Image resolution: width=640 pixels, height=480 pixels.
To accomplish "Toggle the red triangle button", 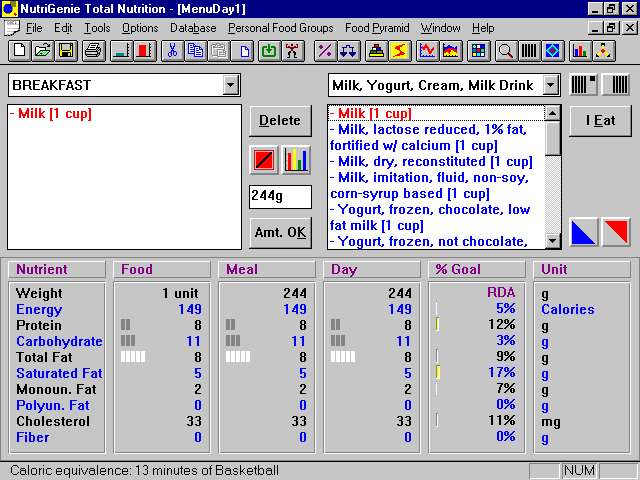I will point(616,232).
